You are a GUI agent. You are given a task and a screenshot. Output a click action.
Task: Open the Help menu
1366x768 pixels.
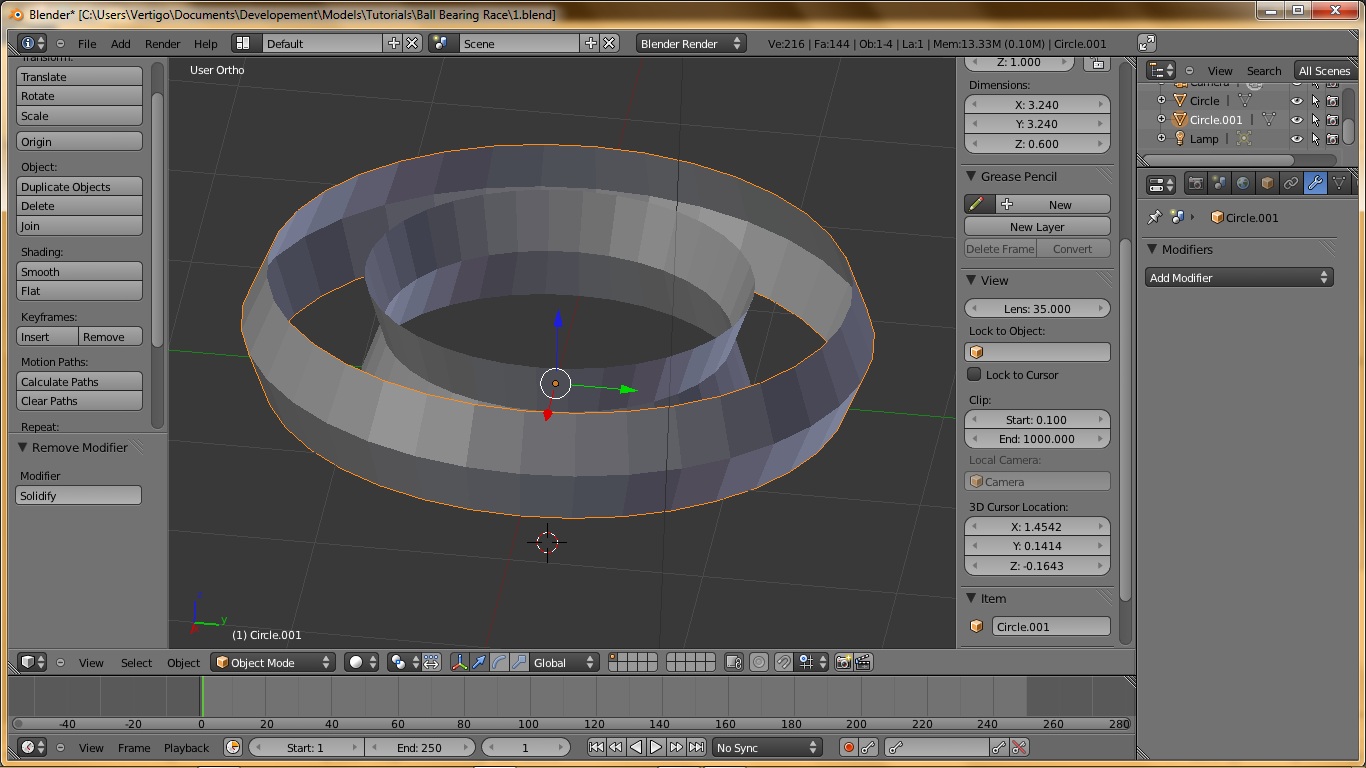(x=206, y=43)
